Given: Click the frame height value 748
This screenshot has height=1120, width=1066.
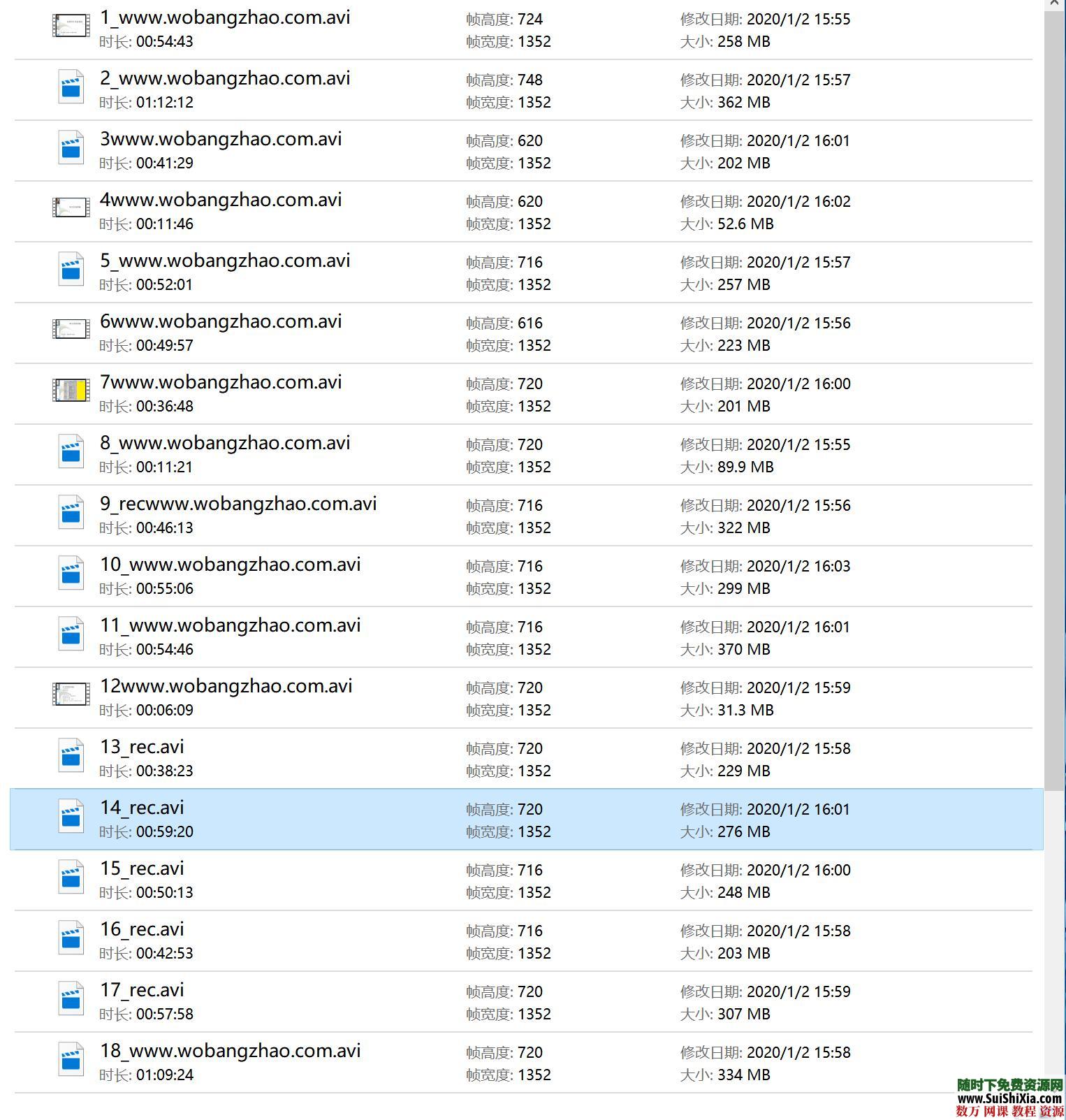Looking at the screenshot, I should click(x=530, y=80).
